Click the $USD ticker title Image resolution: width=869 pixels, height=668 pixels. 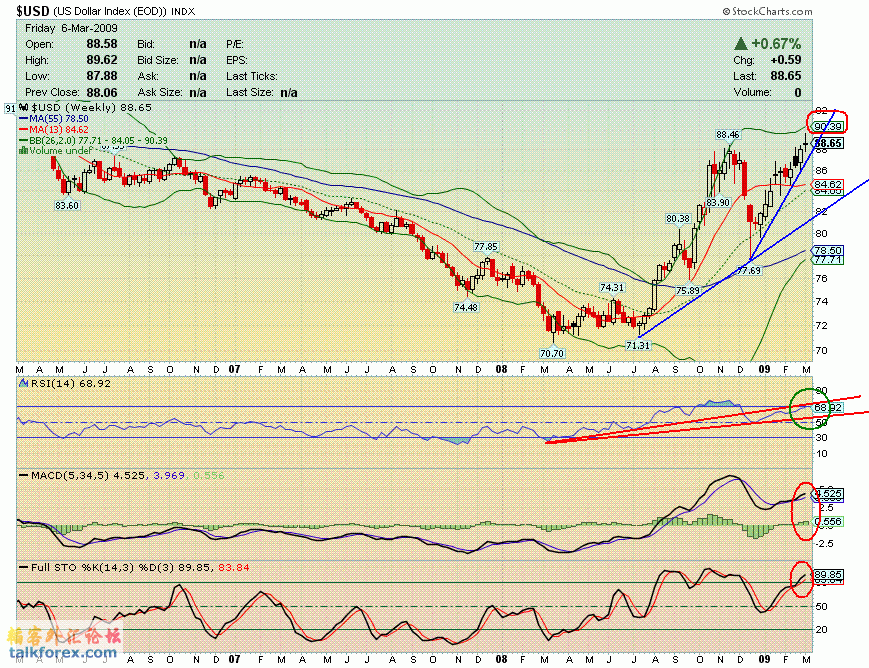pyautogui.click(x=33, y=11)
